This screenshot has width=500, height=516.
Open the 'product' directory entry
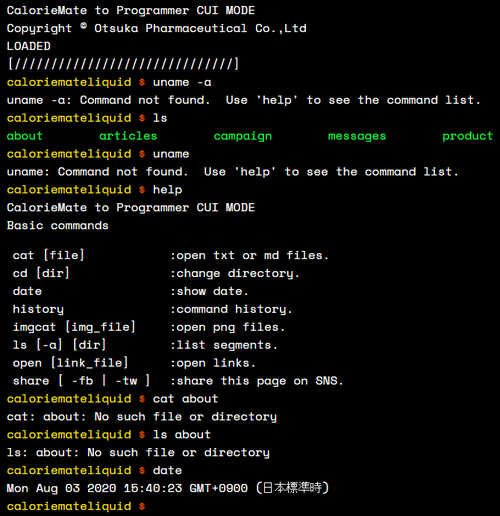[467, 136]
